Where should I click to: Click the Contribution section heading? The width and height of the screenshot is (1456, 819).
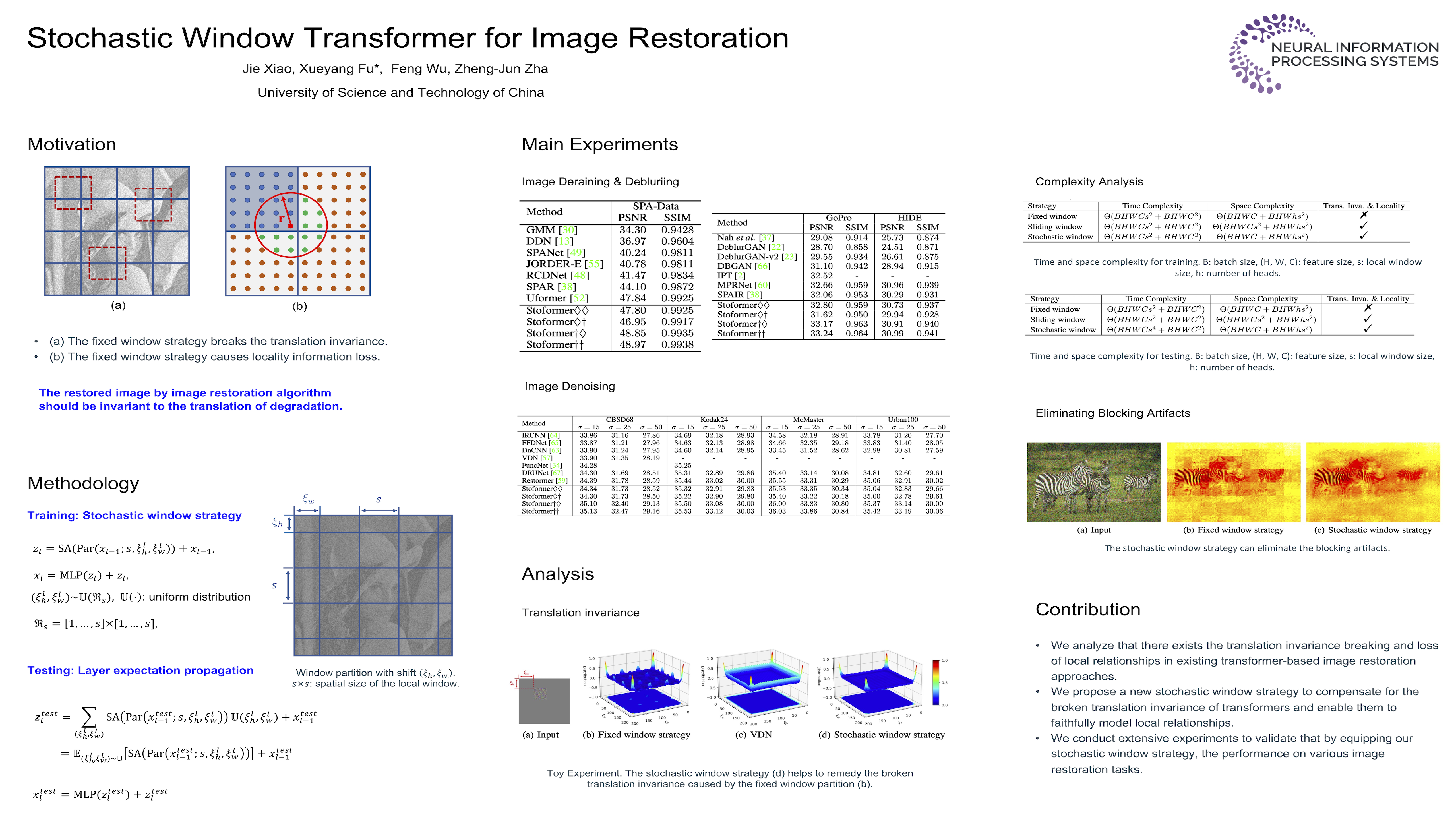[x=1087, y=609]
